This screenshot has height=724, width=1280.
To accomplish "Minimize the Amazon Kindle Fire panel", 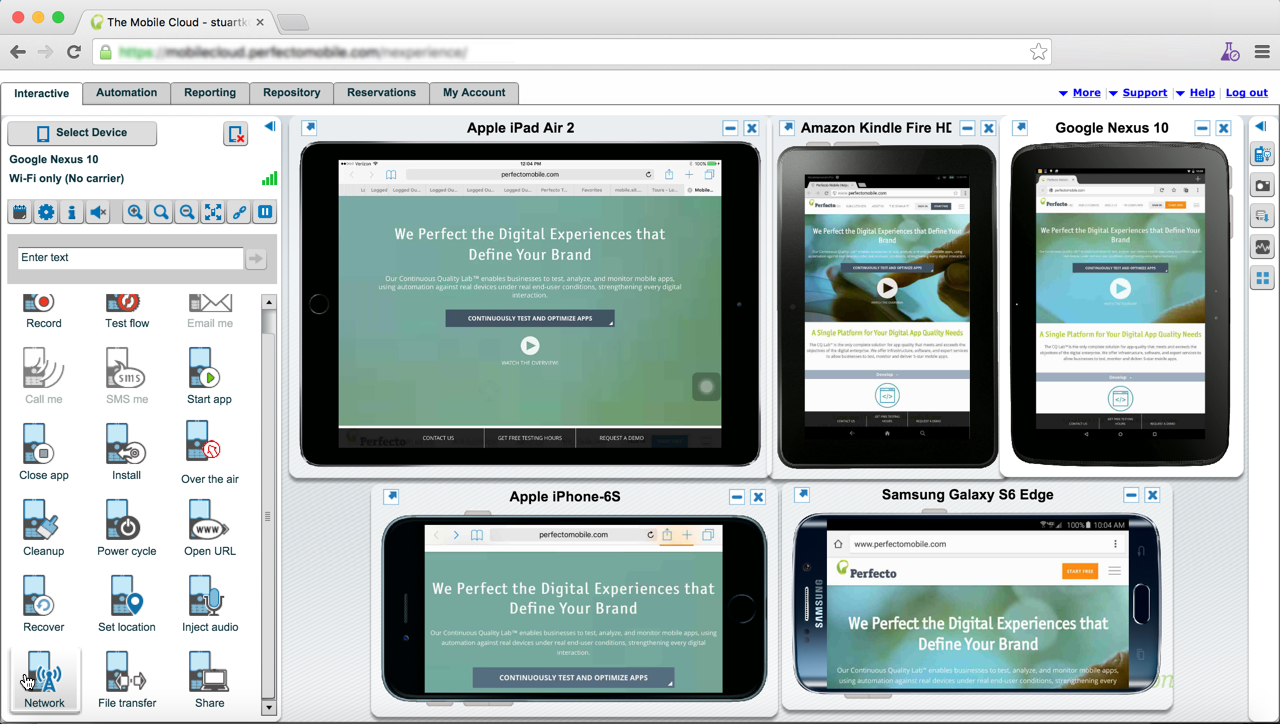I will tap(967, 129).
